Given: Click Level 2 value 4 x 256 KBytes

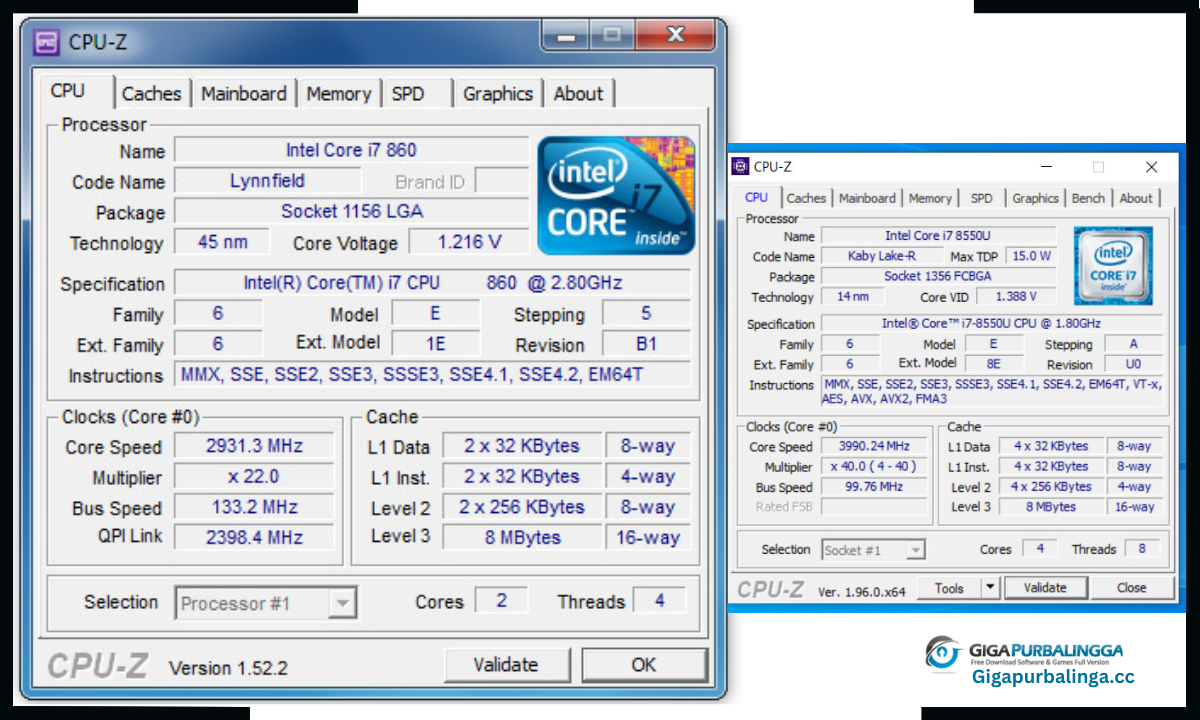Looking at the screenshot, I should pyautogui.click(x=1051, y=487).
